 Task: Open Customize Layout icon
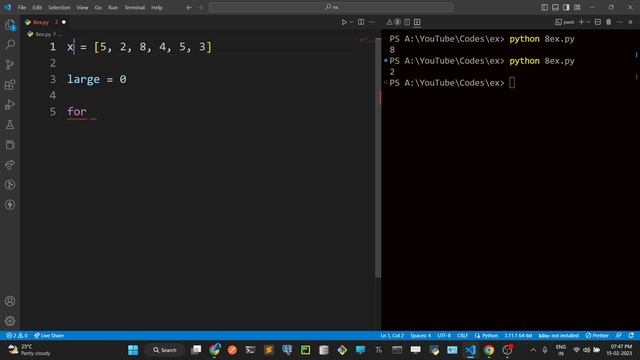pos(577,7)
